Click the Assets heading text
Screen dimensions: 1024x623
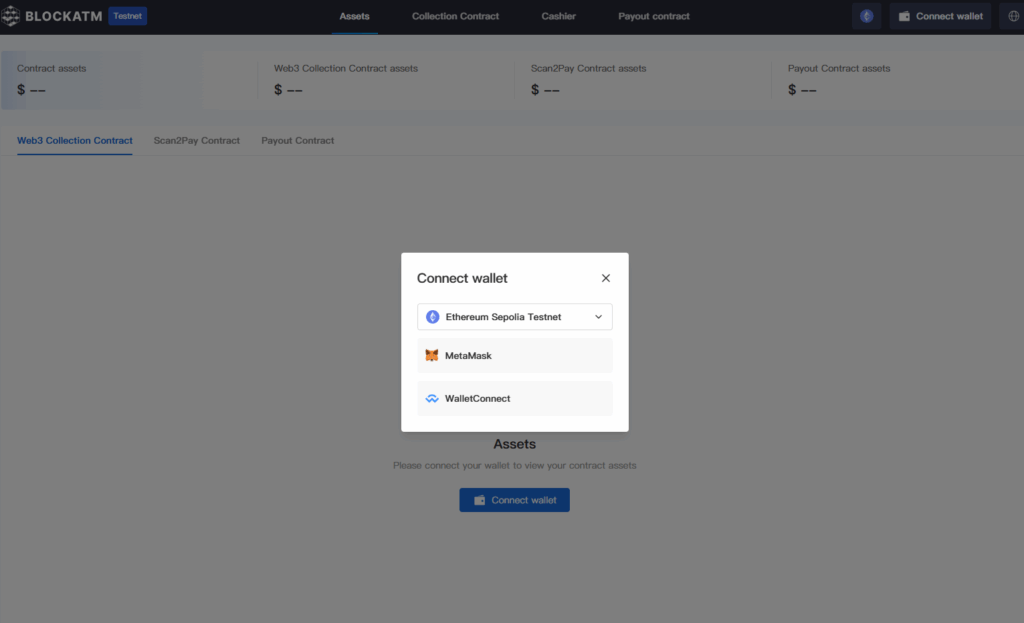tap(515, 444)
